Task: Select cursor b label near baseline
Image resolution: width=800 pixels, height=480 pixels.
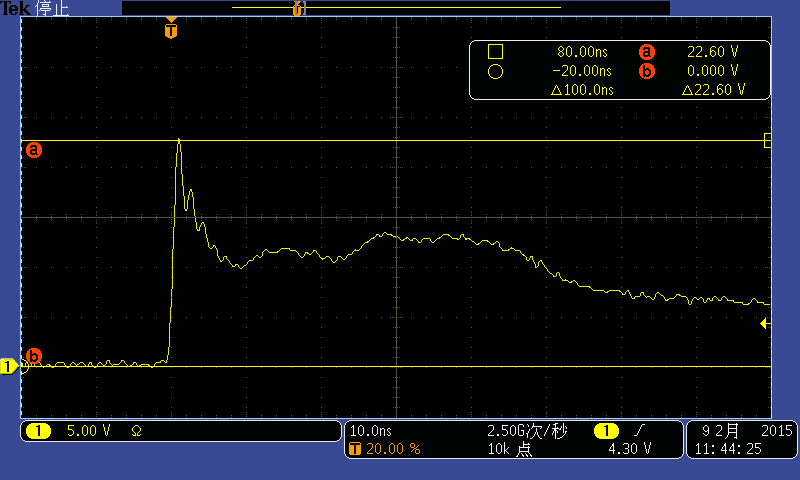Action: (34, 356)
